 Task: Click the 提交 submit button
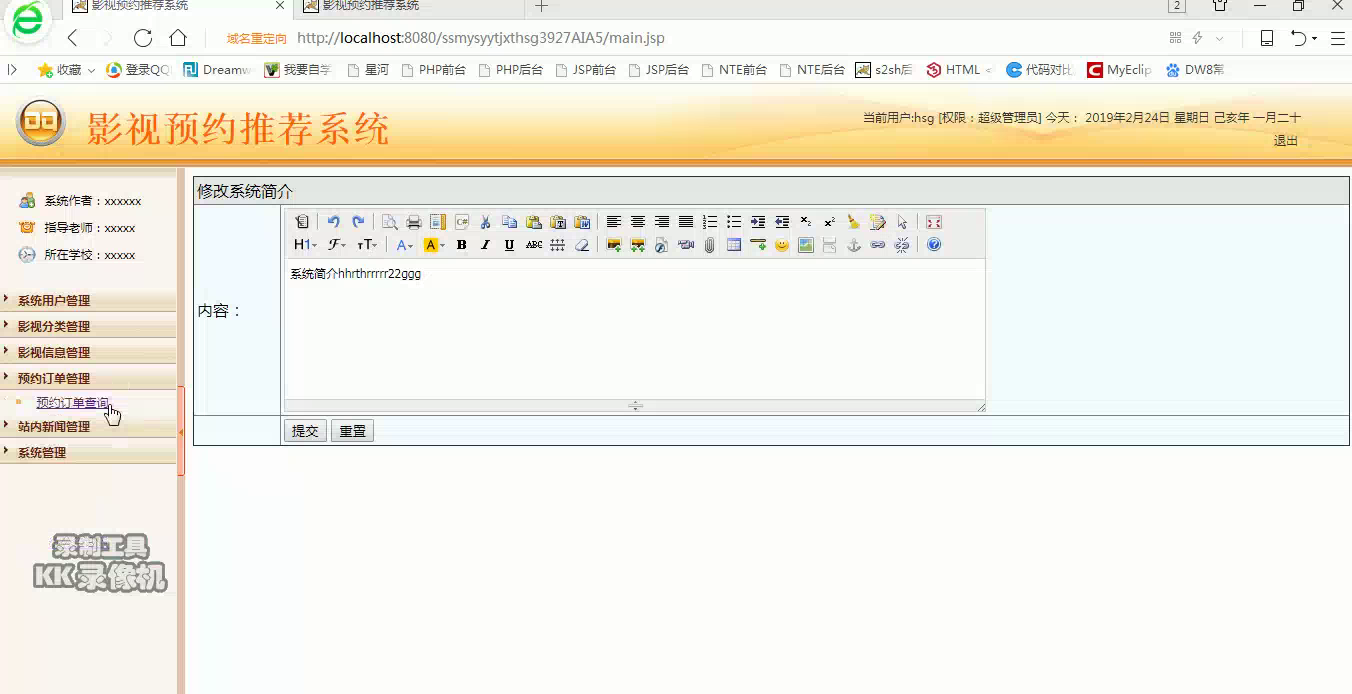(x=305, y=431)
